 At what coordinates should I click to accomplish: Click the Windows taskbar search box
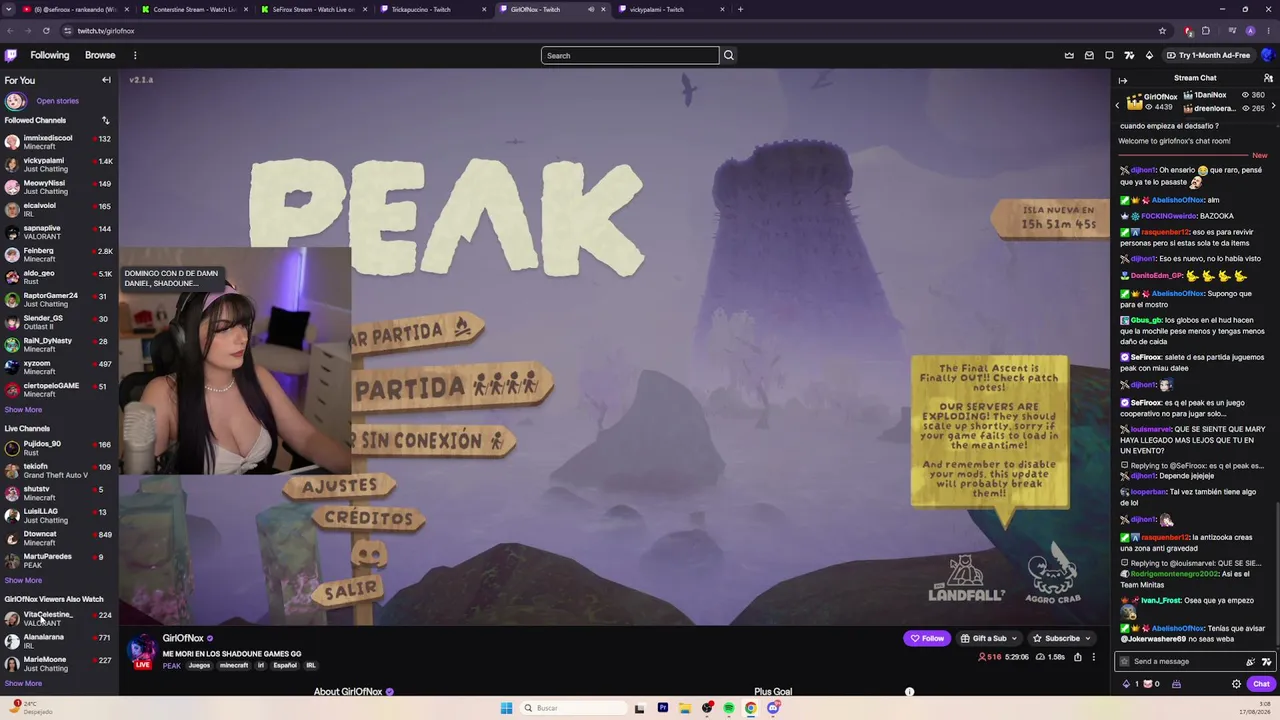tap(572, 708)
